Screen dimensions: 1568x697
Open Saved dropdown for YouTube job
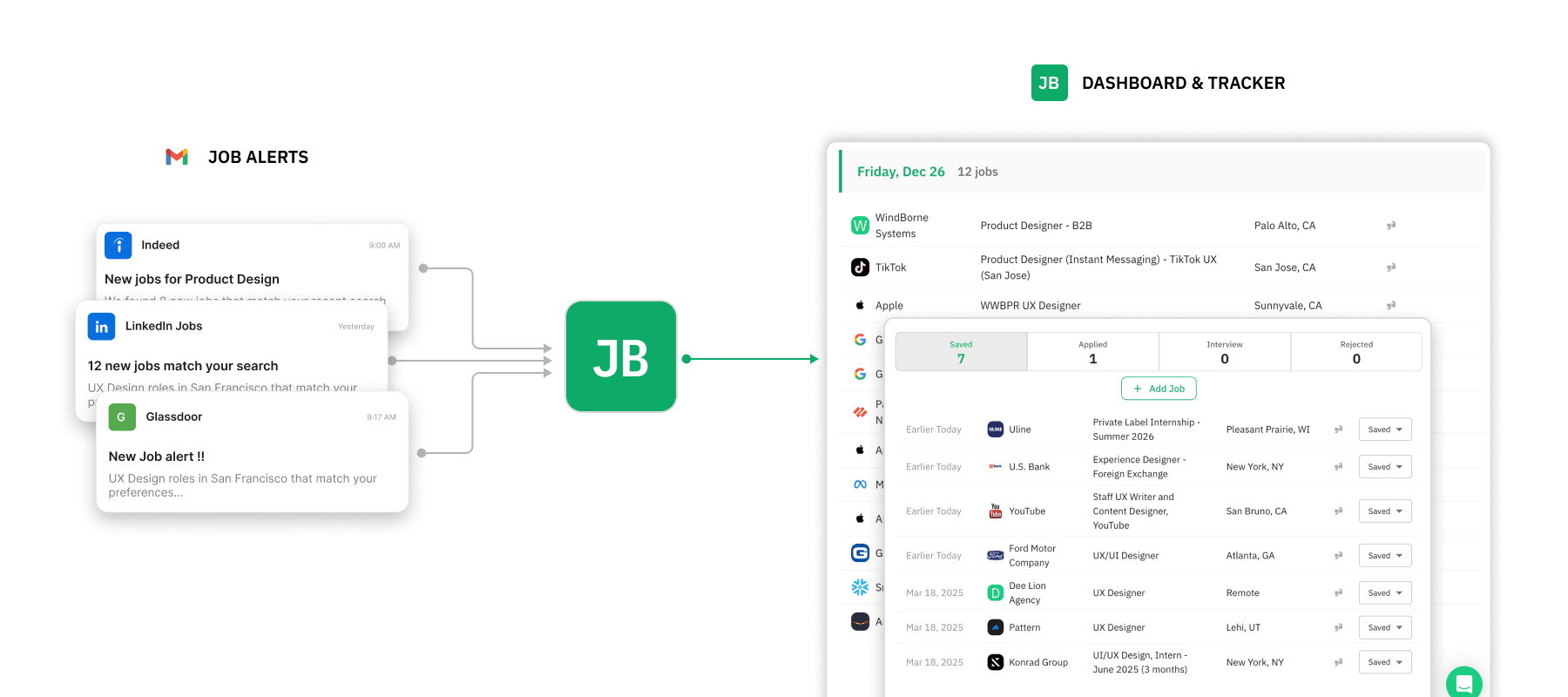pos(1385,511)
